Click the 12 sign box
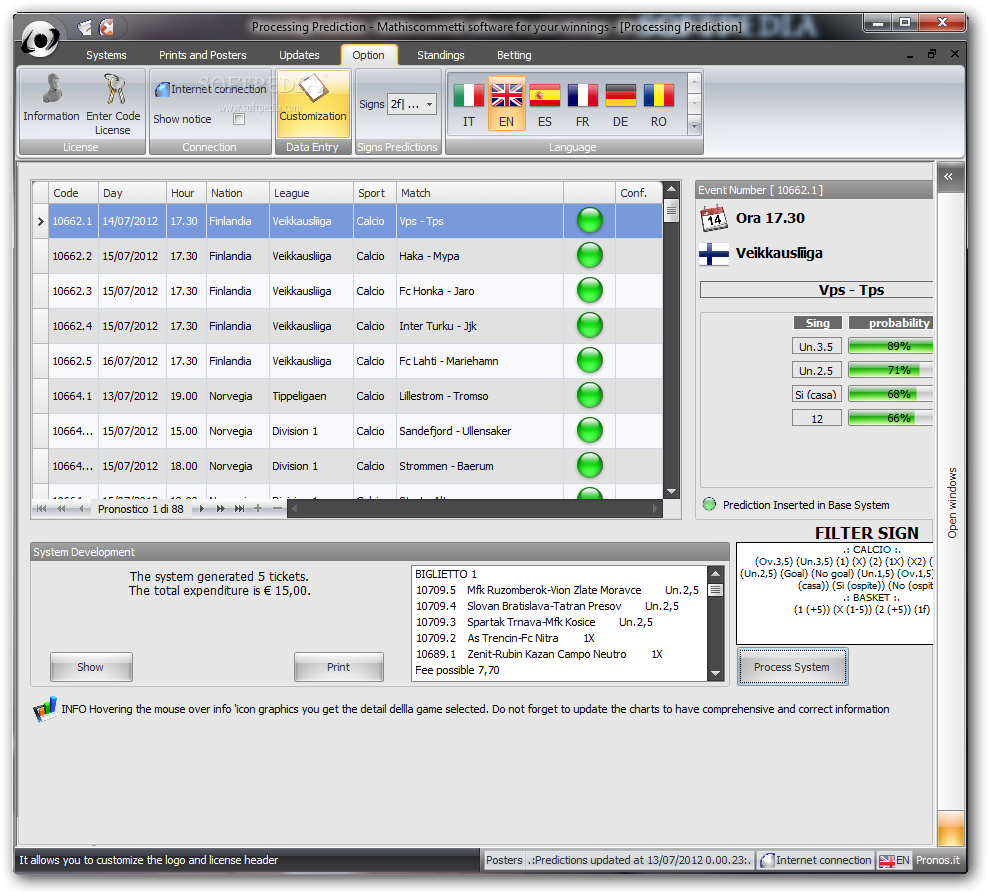Viewport: 989px width, 895px height. 816,418
